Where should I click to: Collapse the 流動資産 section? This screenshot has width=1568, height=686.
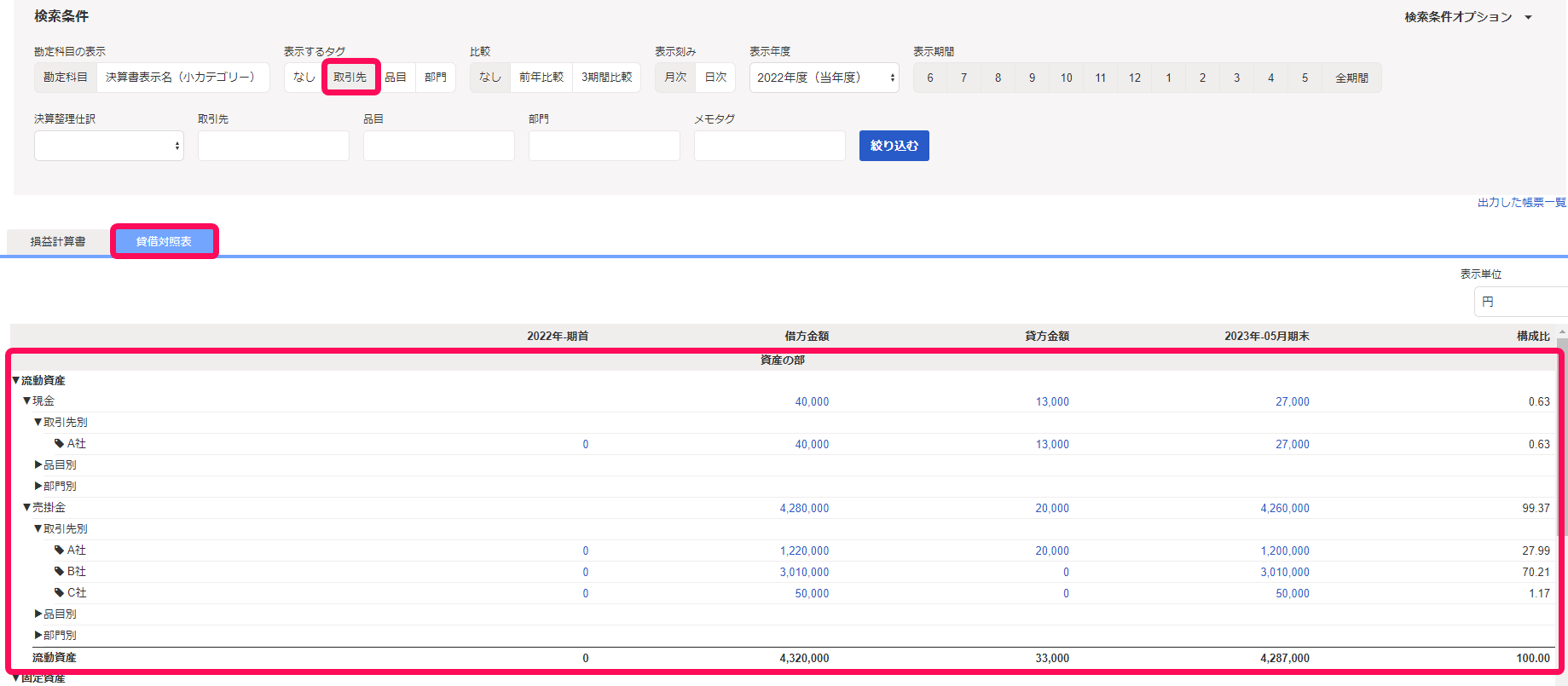click(x=16, y=380)
